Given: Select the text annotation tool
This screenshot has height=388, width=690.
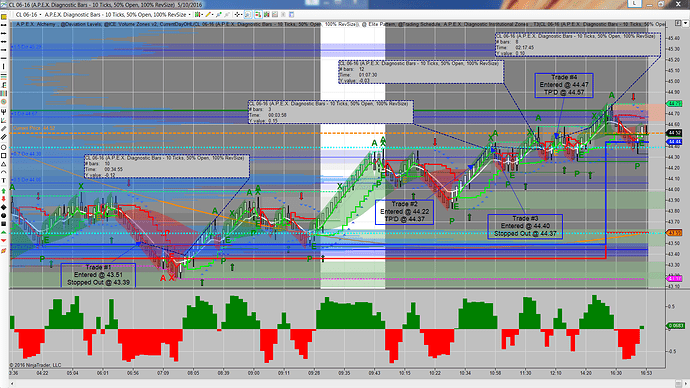Looking at the screenshot, I should 4,181.
